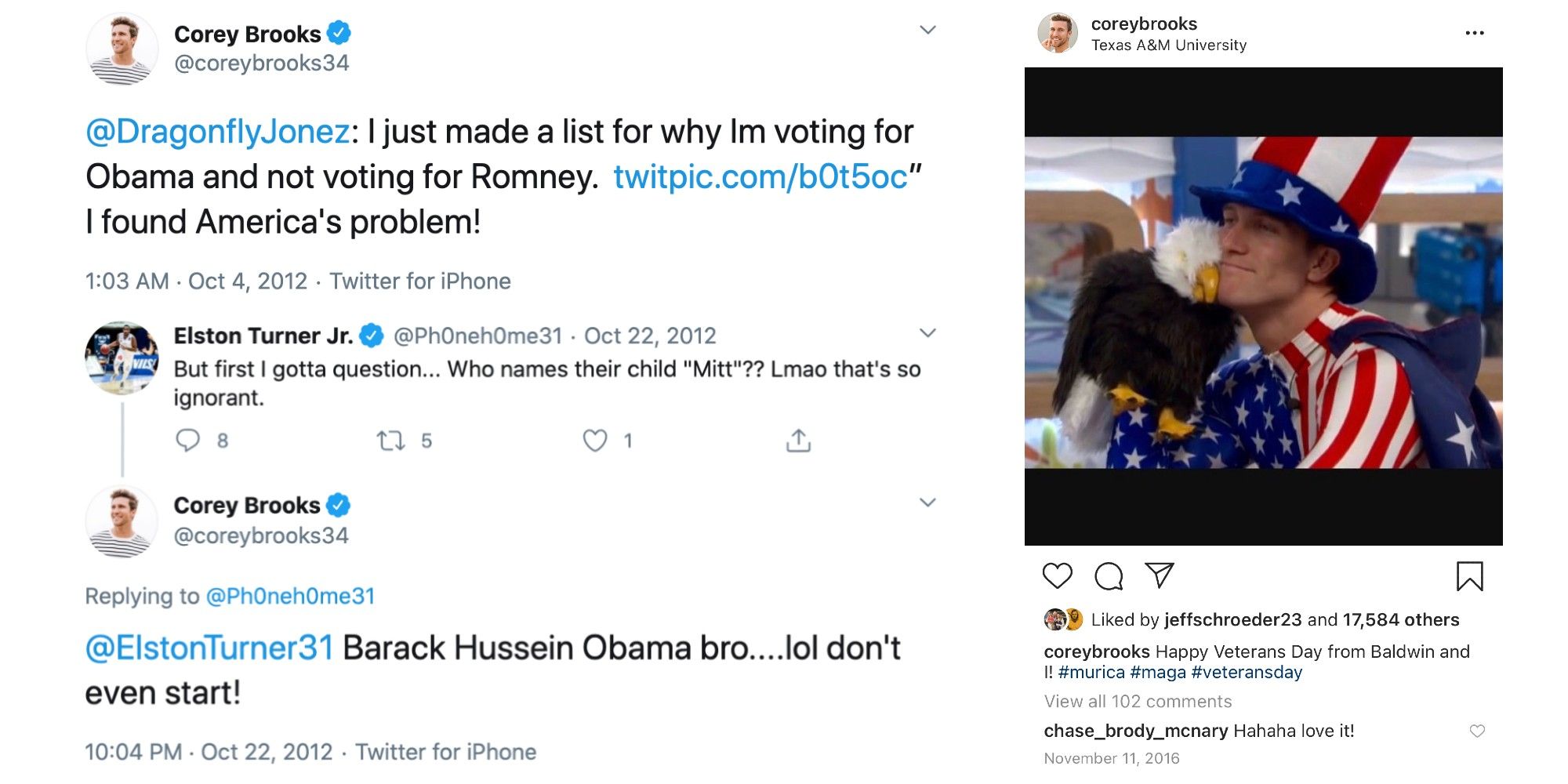Open options via the three-dot menu
Viewport: 1568px width, 784px height.
[x=1475, y=32]
